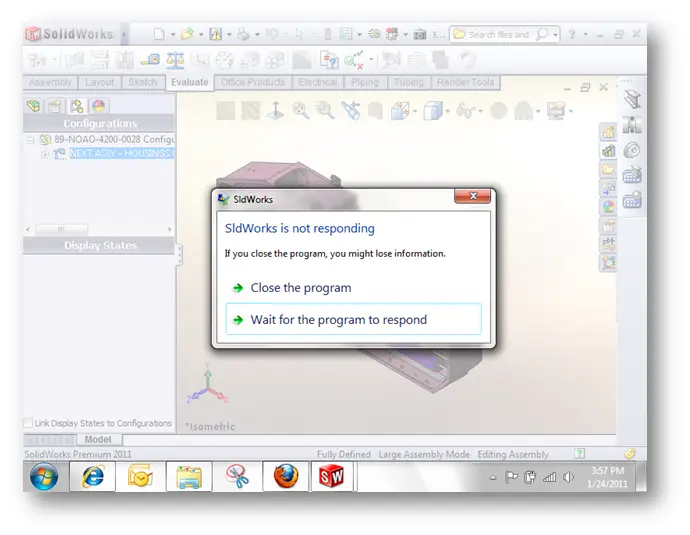Switch to PropertyManager tab icon
This screenshot has height=535, width=690.
pos(55,106)
